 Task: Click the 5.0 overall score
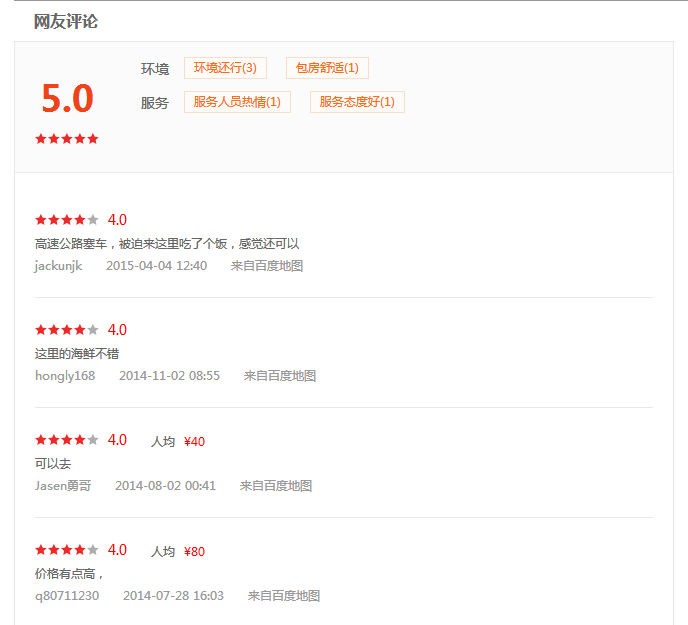[x=68, y=98]
